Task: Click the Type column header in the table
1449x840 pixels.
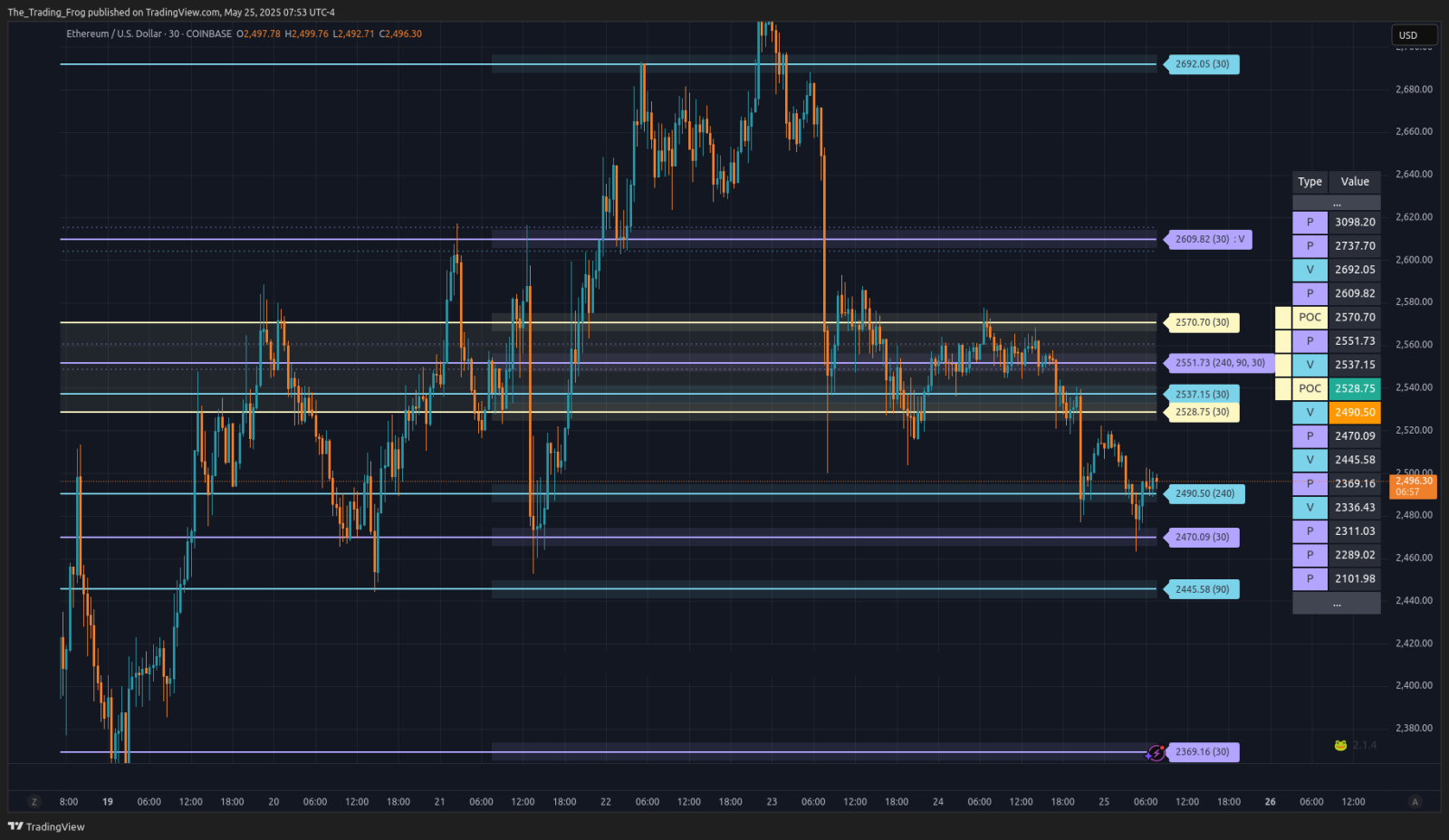Action: pyautogui.click(x=1310, y=182)
